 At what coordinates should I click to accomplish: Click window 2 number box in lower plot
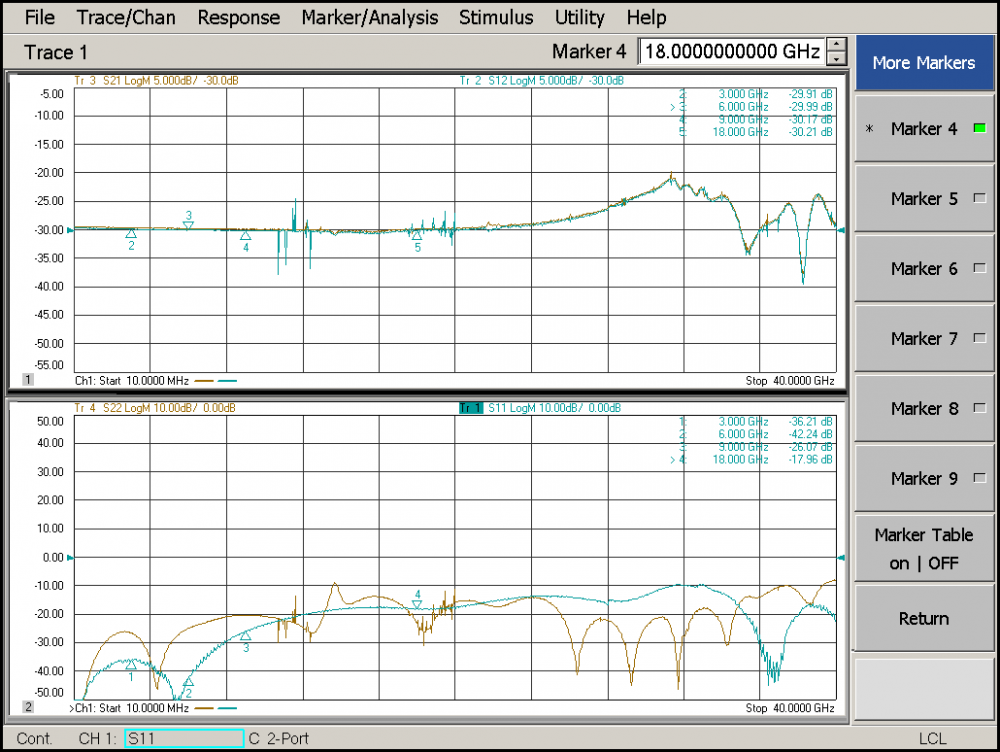click(28, 707)
